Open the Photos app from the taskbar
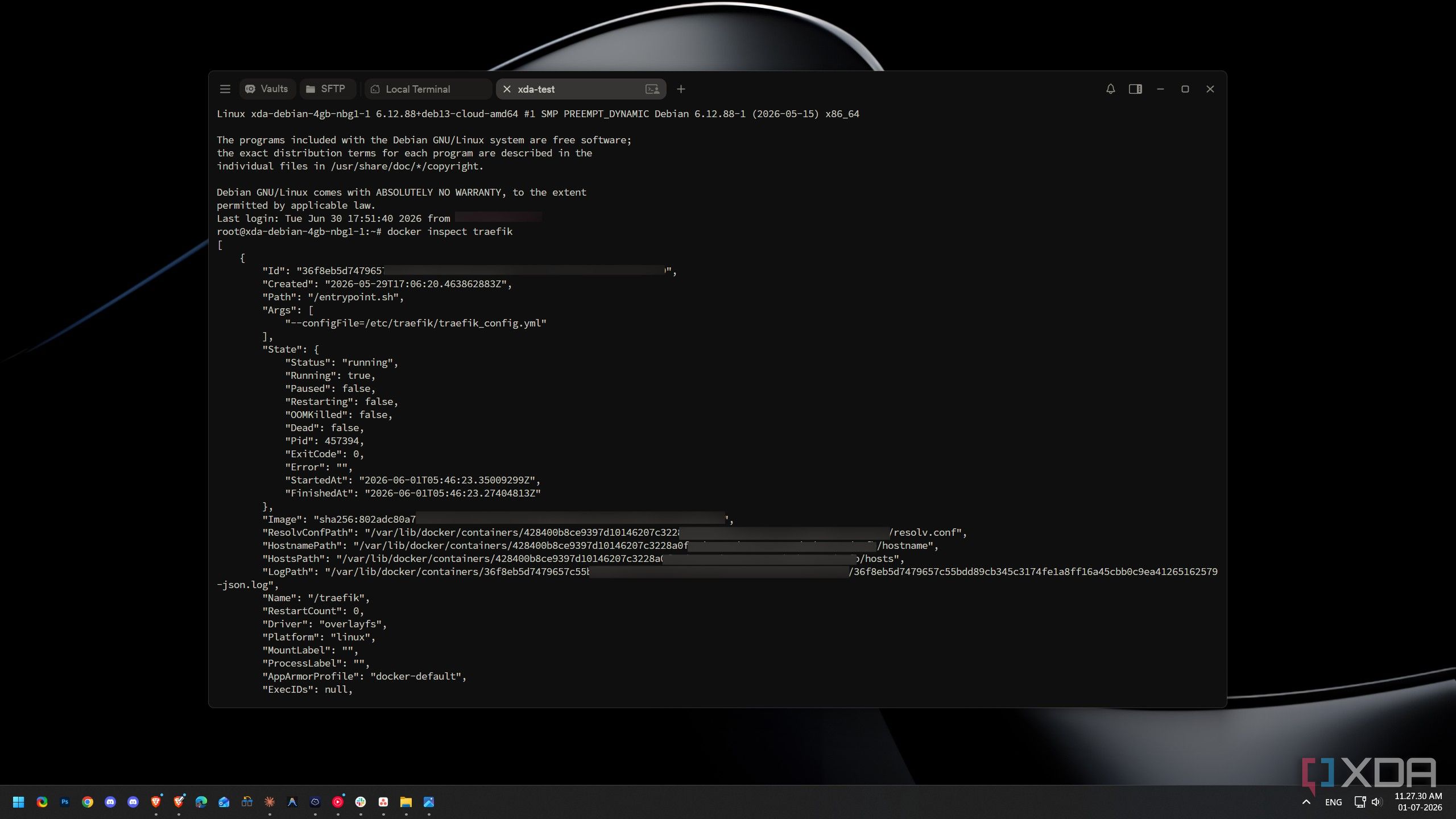 [x=429, y=802]
